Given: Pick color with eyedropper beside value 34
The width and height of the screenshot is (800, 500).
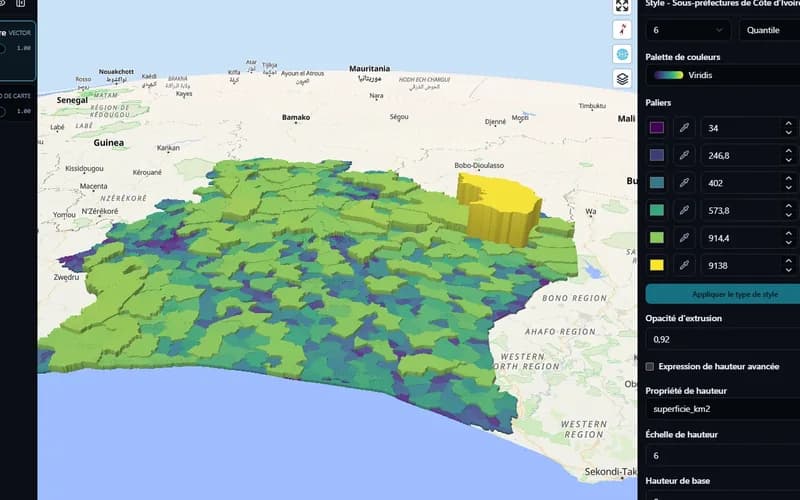Looking at the screenshot, I should [684, 128].
